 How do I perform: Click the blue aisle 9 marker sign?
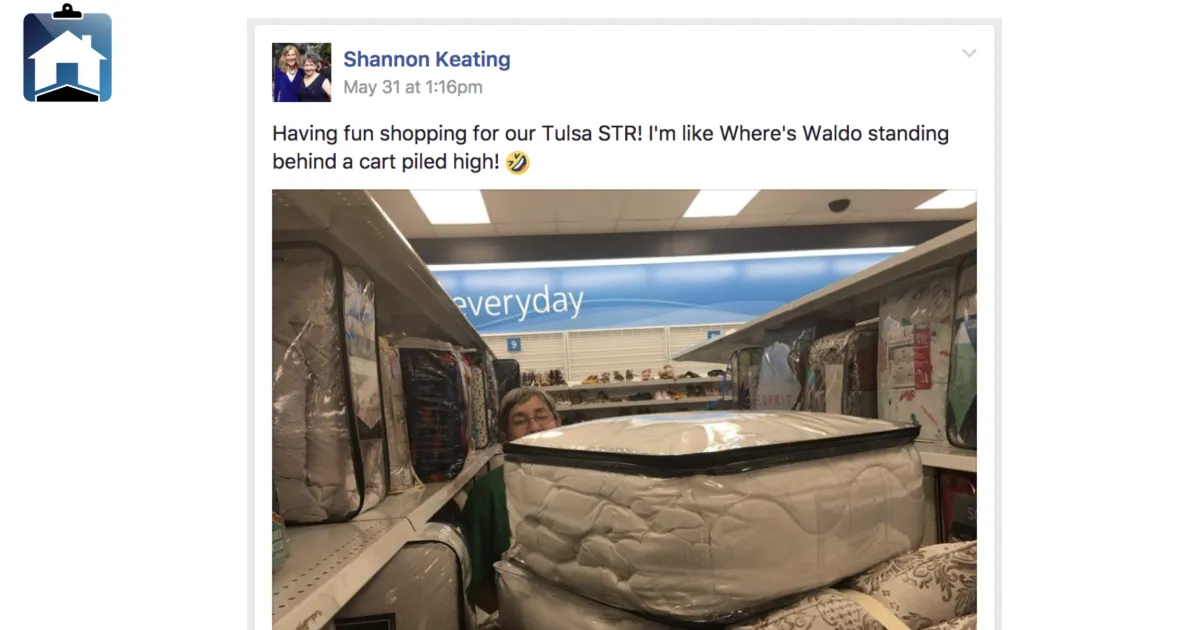(x=513, y=343)
